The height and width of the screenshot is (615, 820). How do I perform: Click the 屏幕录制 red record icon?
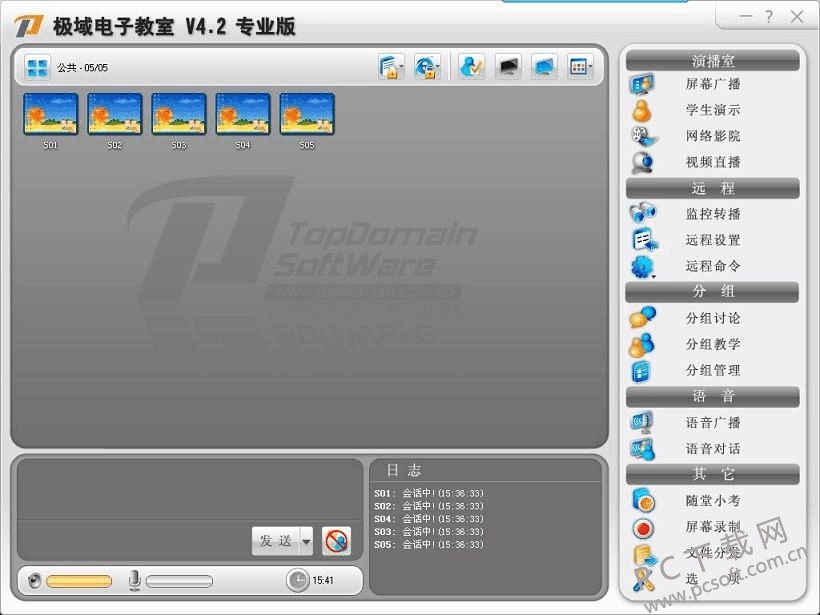(x=643, y=528)
